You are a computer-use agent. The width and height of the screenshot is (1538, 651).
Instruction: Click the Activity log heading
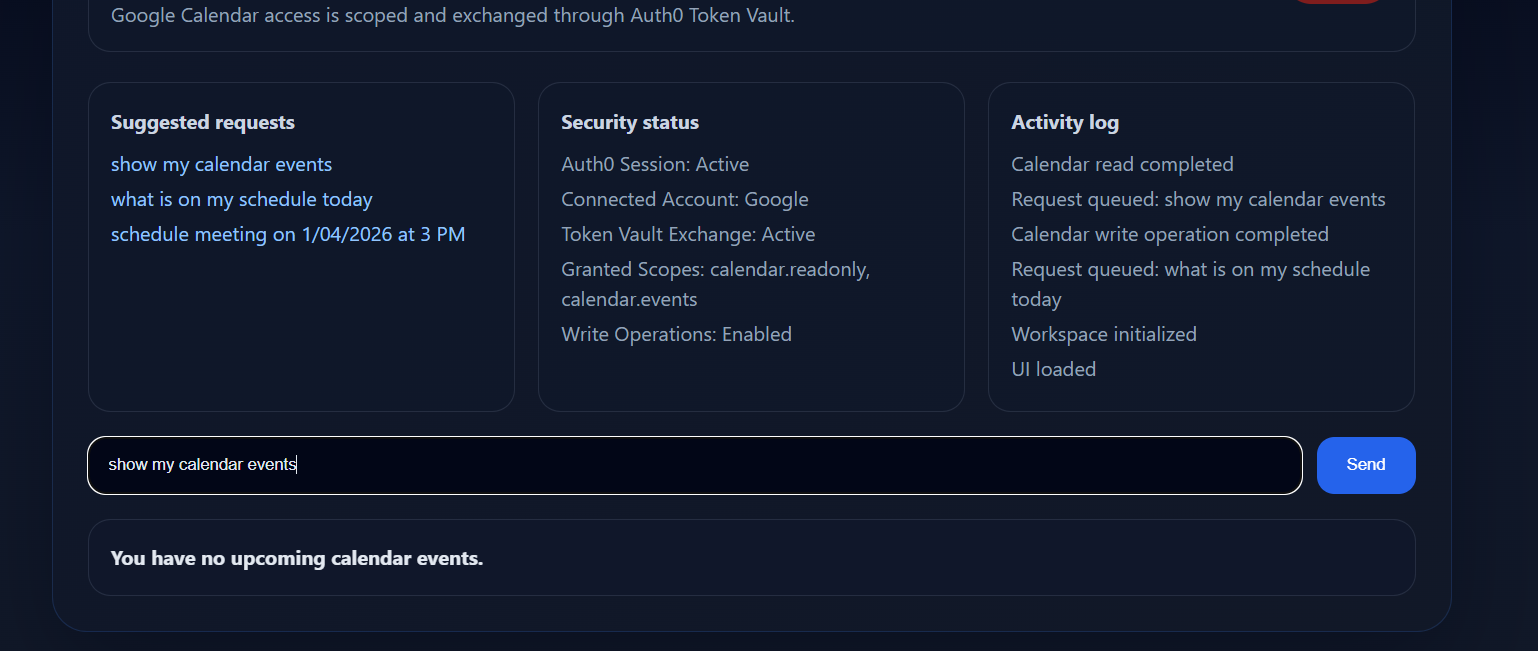pos(1065,122)
